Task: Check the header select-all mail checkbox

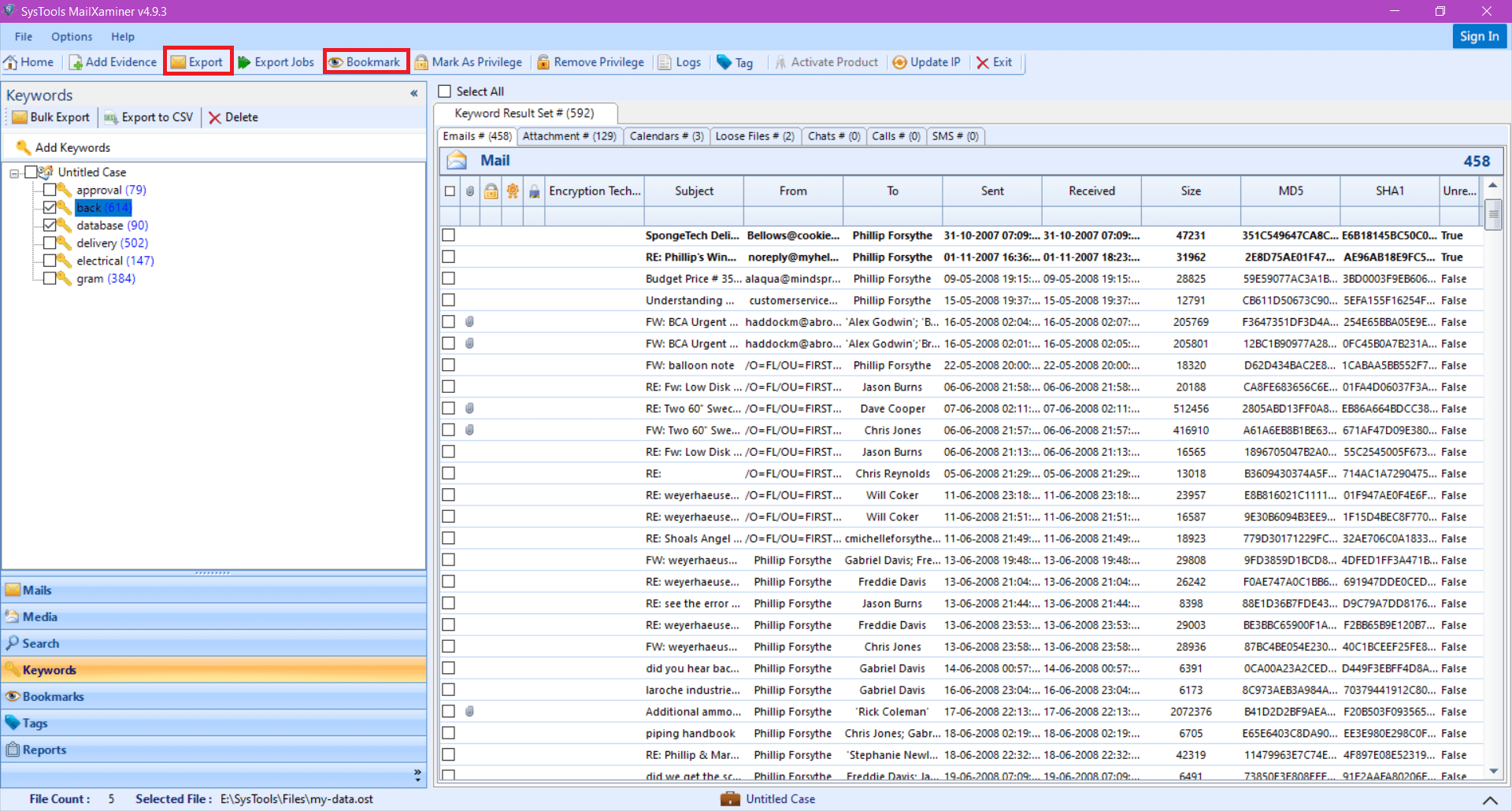Action: (x=450, y=191)
